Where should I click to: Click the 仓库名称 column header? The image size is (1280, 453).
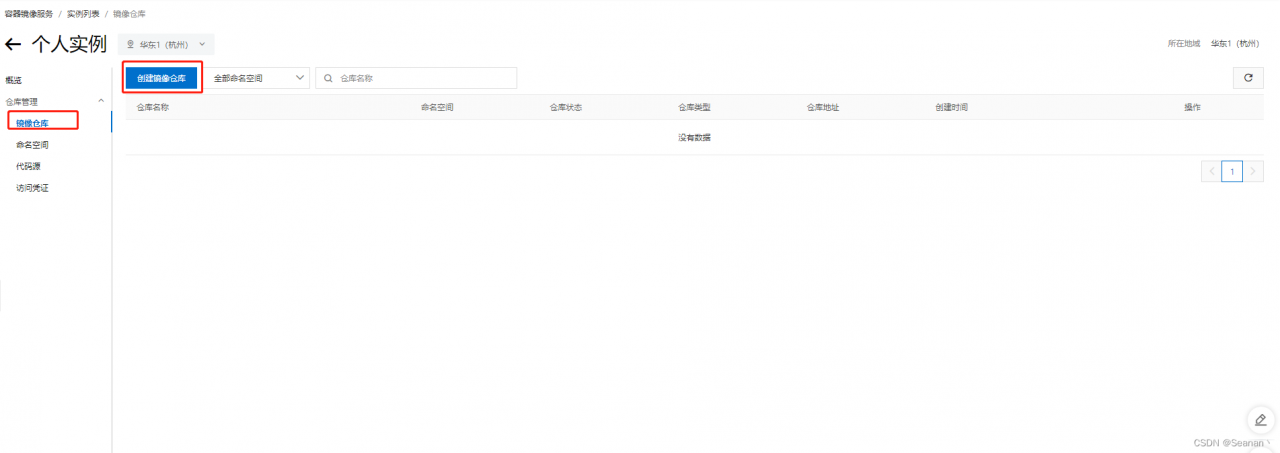pos(153,107)
